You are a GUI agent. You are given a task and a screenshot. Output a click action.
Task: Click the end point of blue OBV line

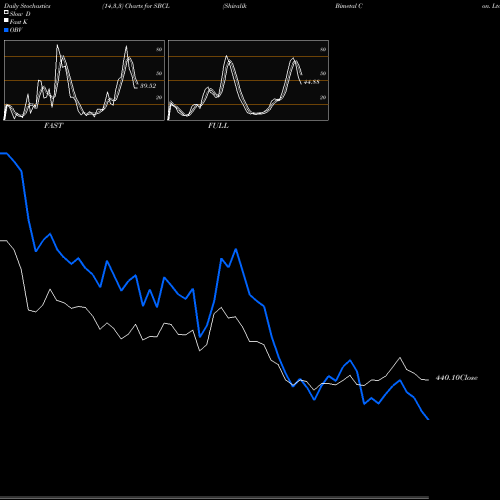coord(428,419)
